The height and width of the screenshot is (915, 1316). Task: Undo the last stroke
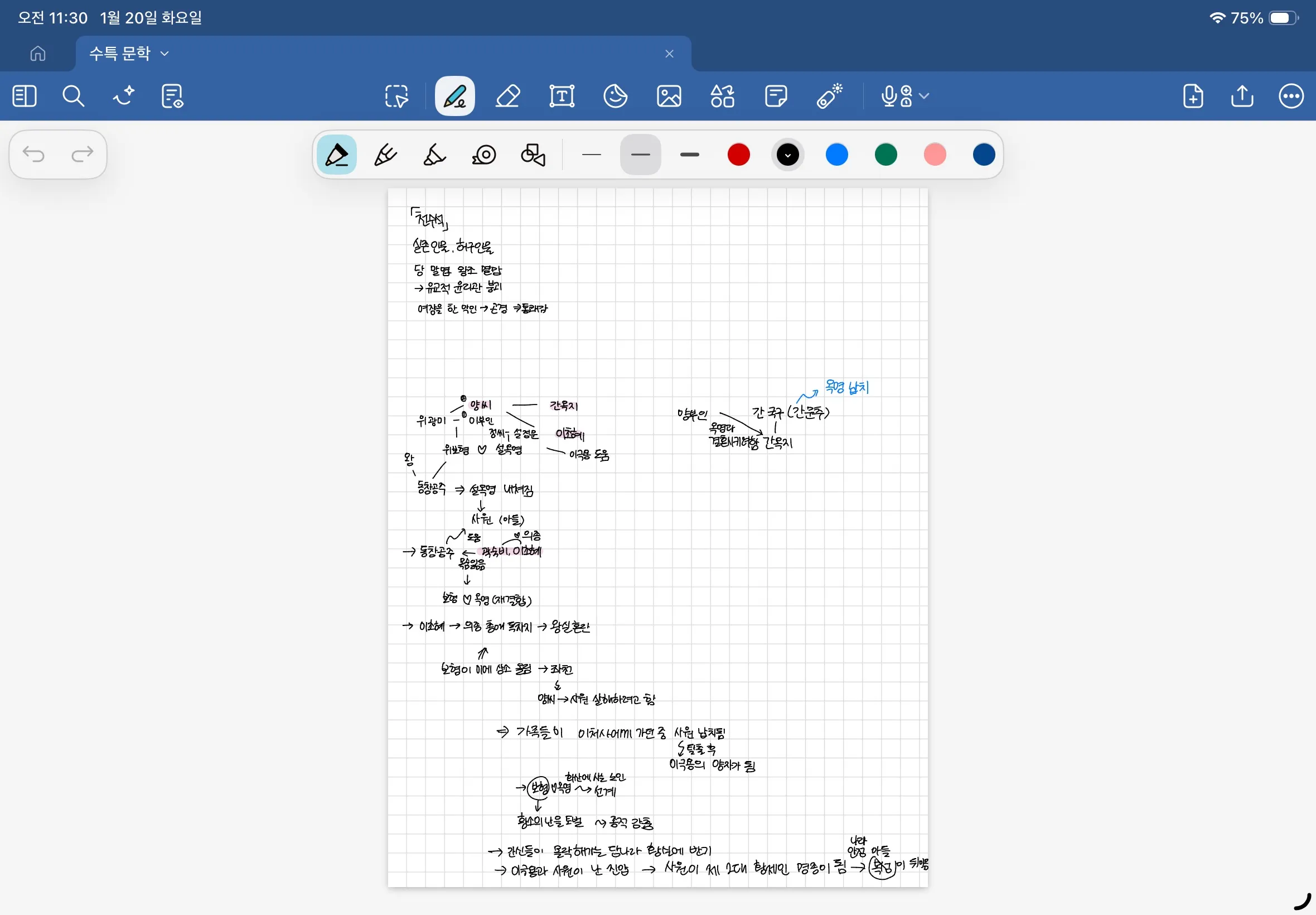click(34, 154)
